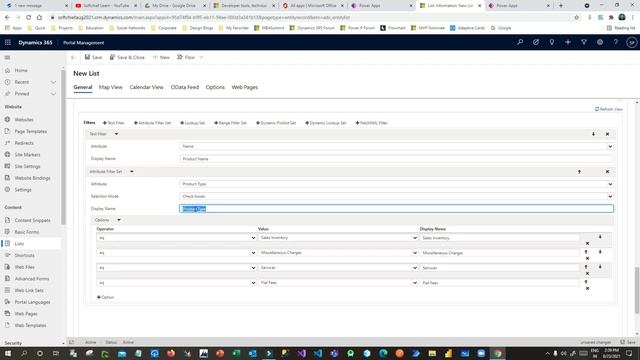The image size is (640, 360).
Task: Add a new Attribute Filter Set
Action: click(153, 123)
